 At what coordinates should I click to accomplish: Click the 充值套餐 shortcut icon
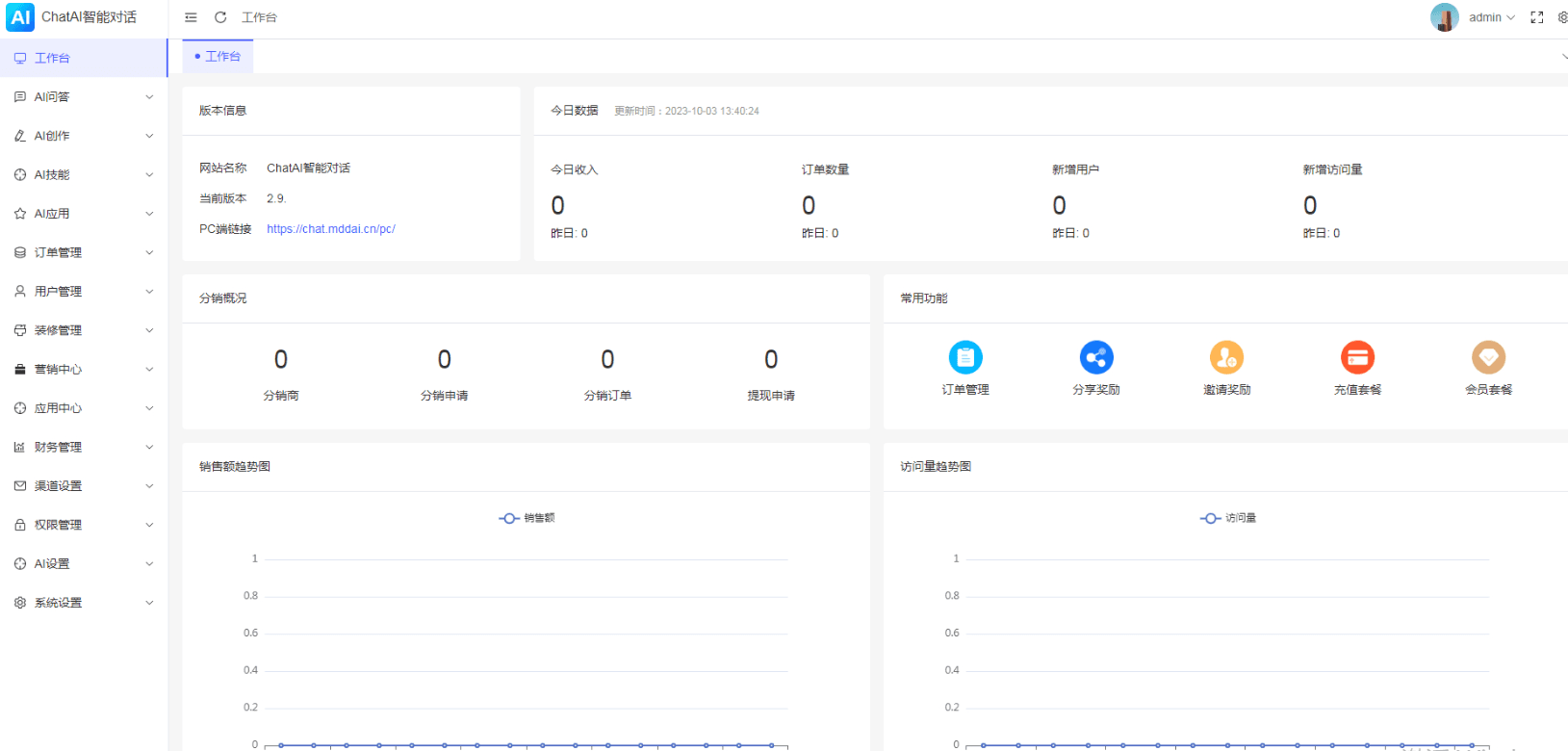pos(1358,357)
